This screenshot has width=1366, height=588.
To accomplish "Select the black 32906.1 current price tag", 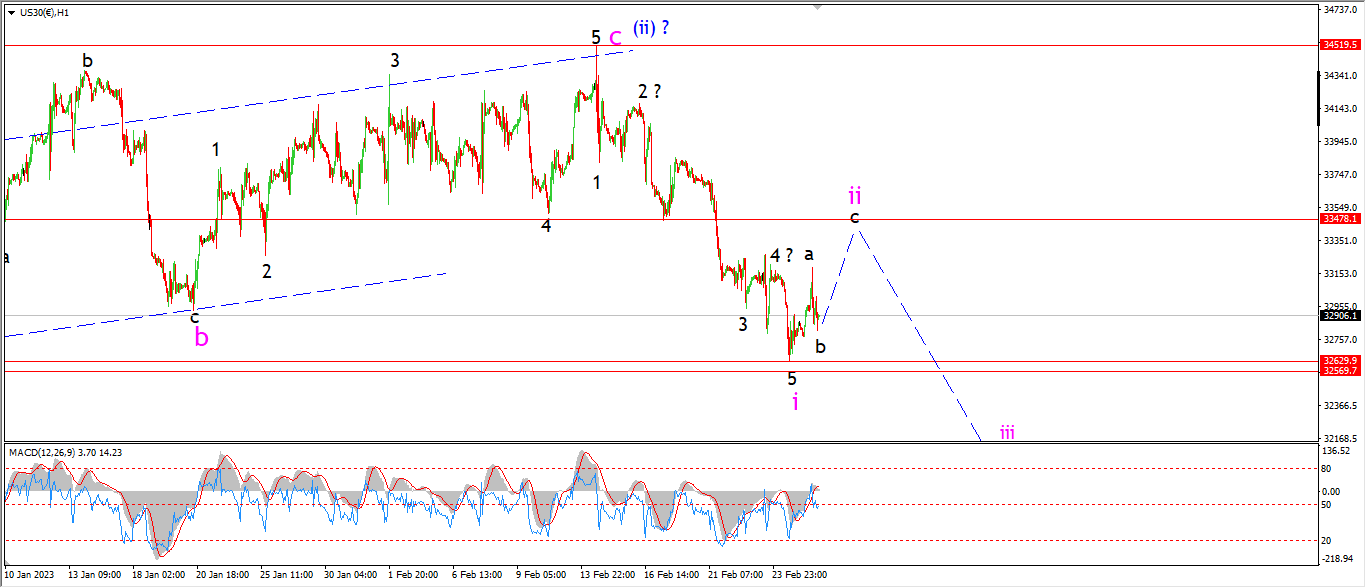I will click(x=1341, y=315).
